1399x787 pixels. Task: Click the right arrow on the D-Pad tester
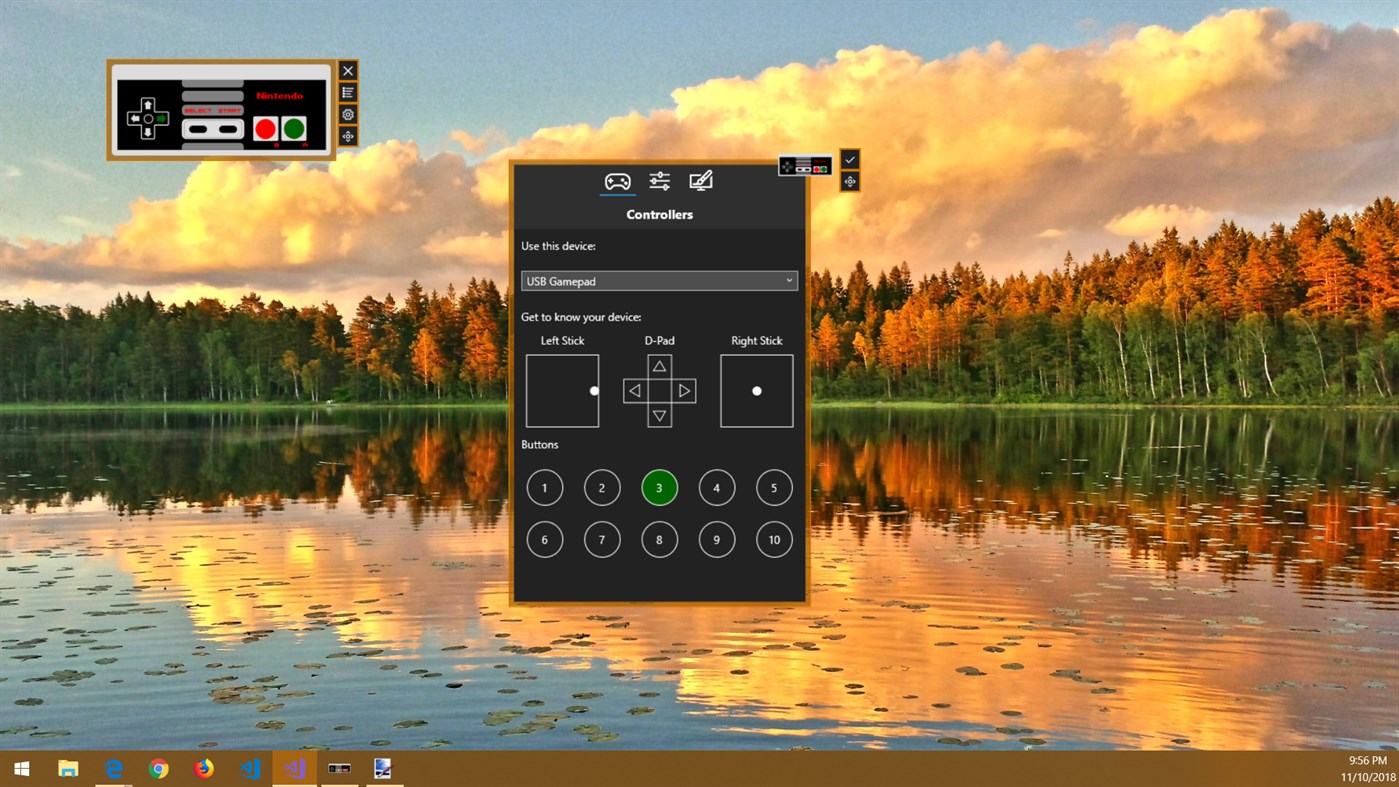point(684,390)
